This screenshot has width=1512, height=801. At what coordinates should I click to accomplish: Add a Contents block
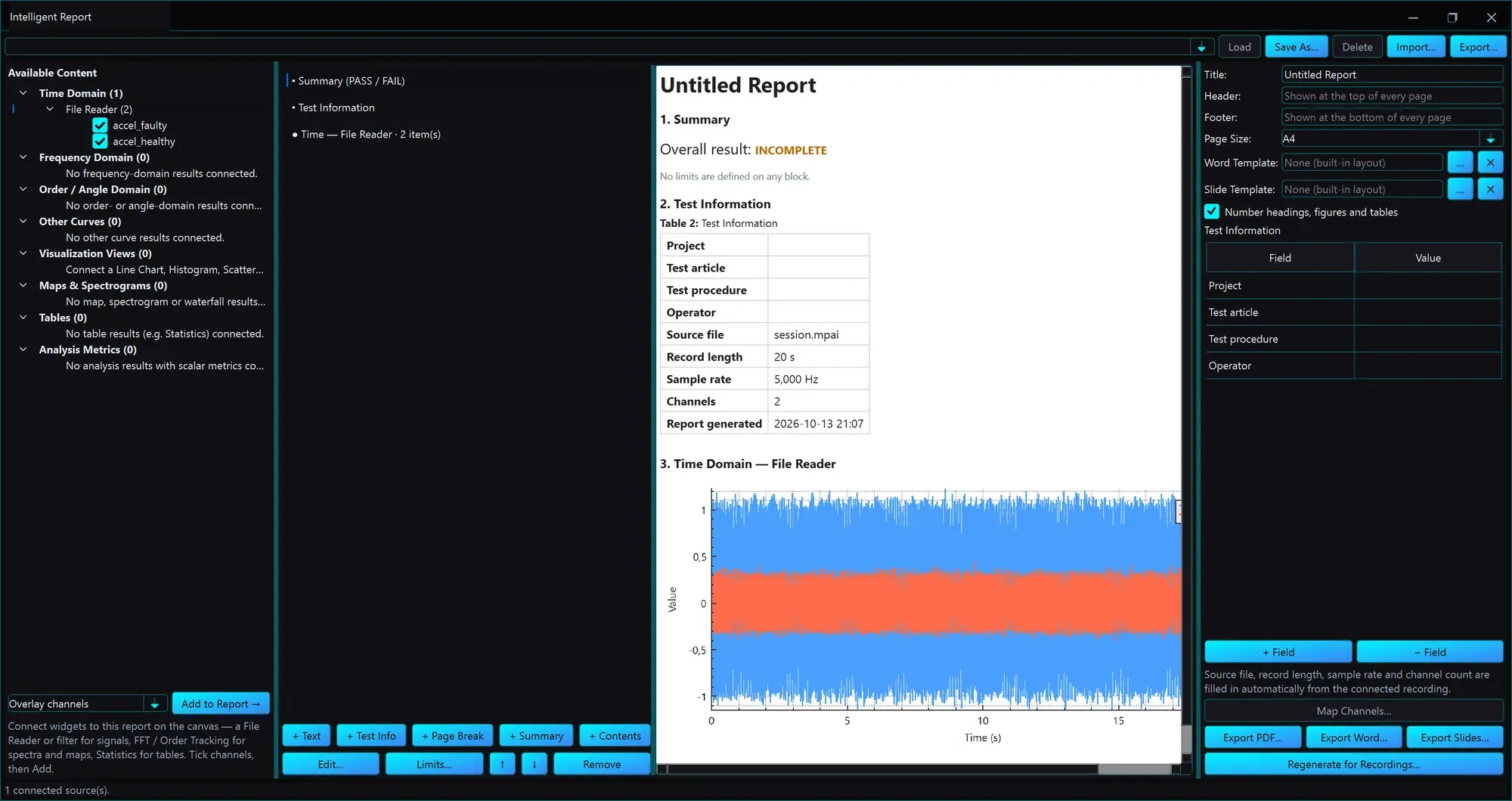[615, 735]
